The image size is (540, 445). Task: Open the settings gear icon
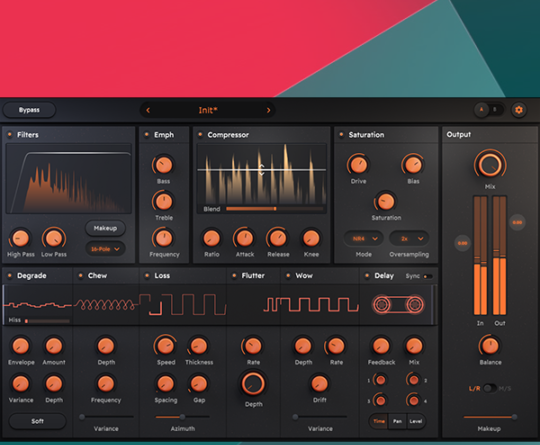click(x=519, y=110)
